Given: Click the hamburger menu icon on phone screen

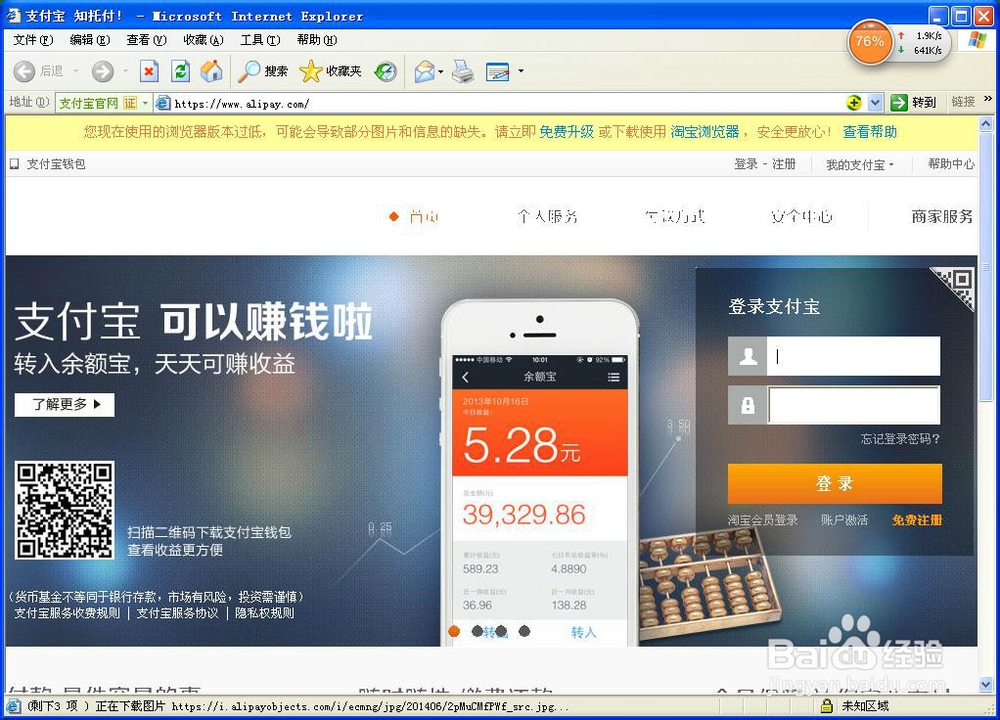Looking at the screenshot, I should point(614,377).
